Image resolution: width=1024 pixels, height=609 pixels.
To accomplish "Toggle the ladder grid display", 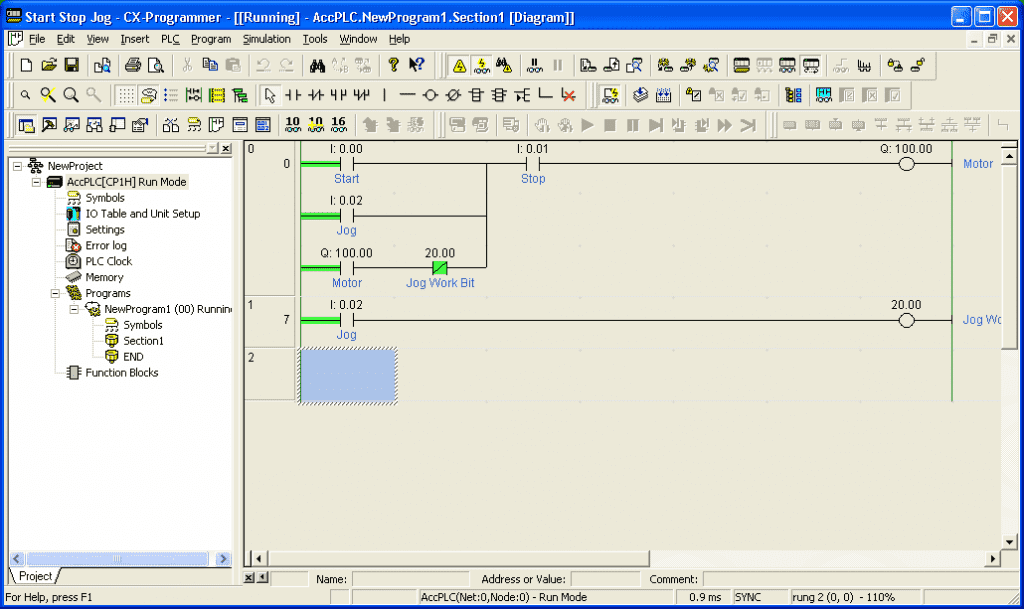I will coord(125,95).
